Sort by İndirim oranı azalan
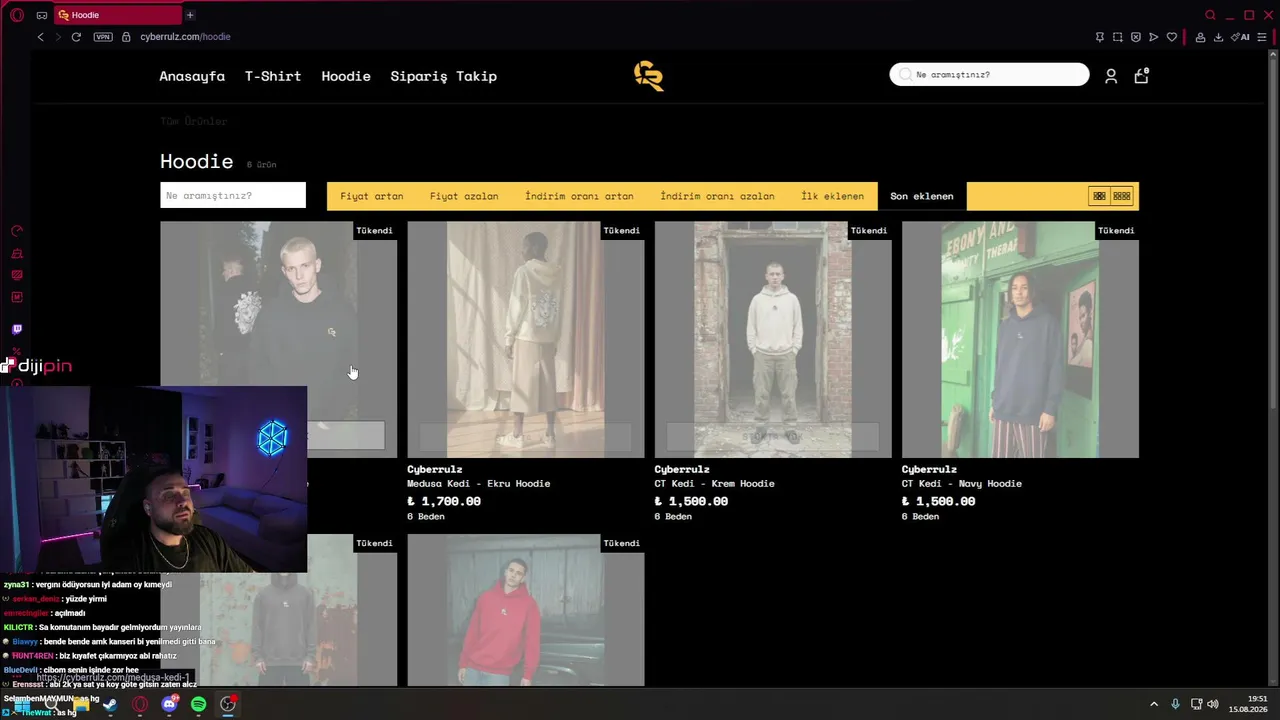This screenshot has height=720, width=1280. pos(717,196)
